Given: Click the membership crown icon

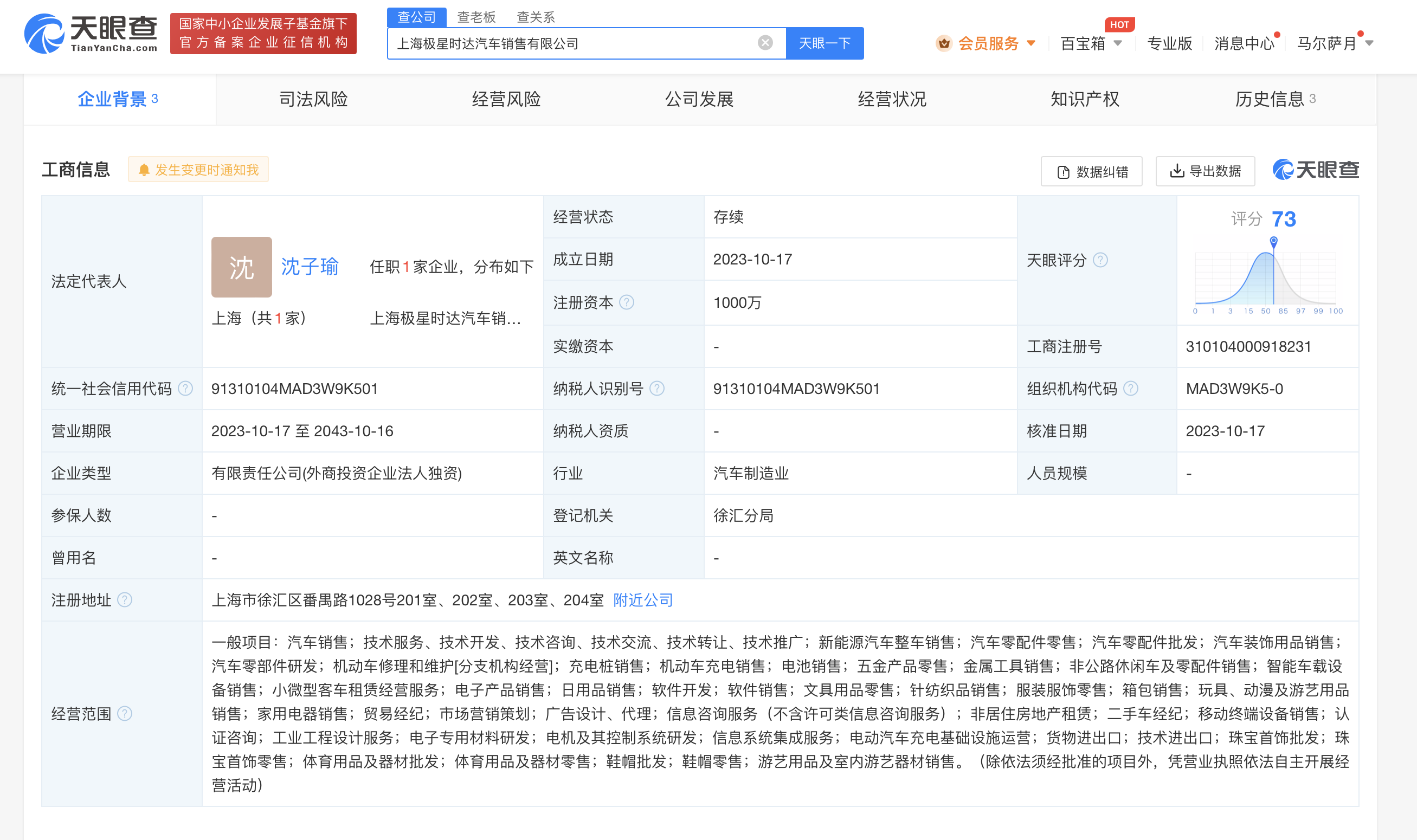Looking at the screenshot, I should [943, 43].
